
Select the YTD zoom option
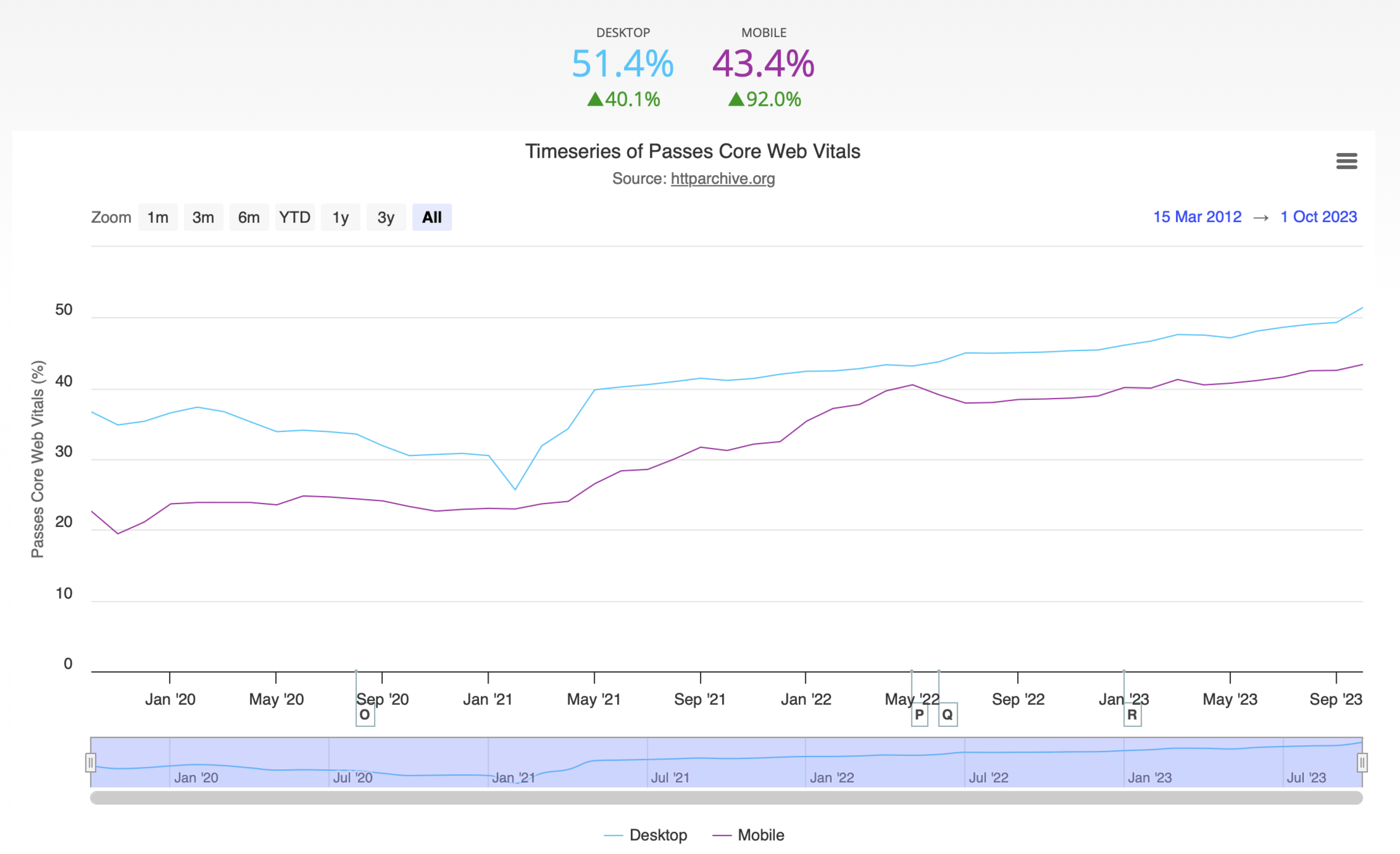[294, 218]
